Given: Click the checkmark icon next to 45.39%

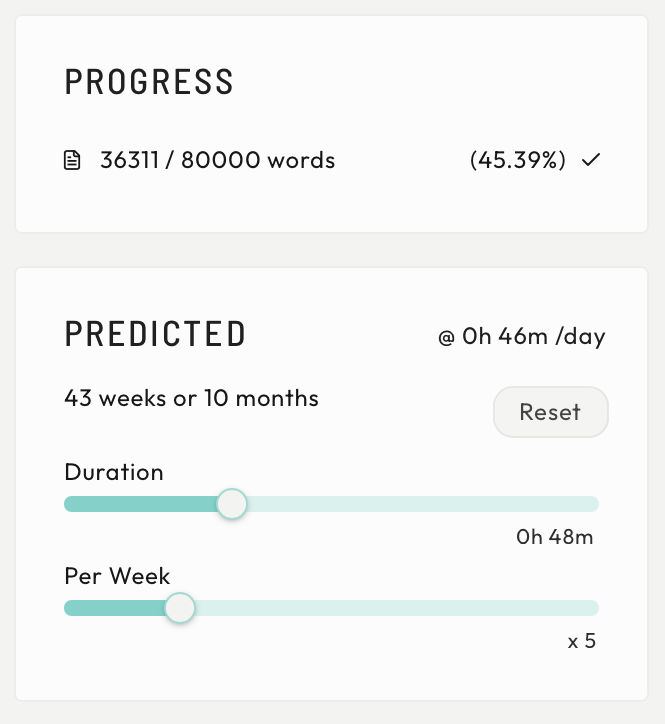Looking at the screenshot, I should point(591,160).
